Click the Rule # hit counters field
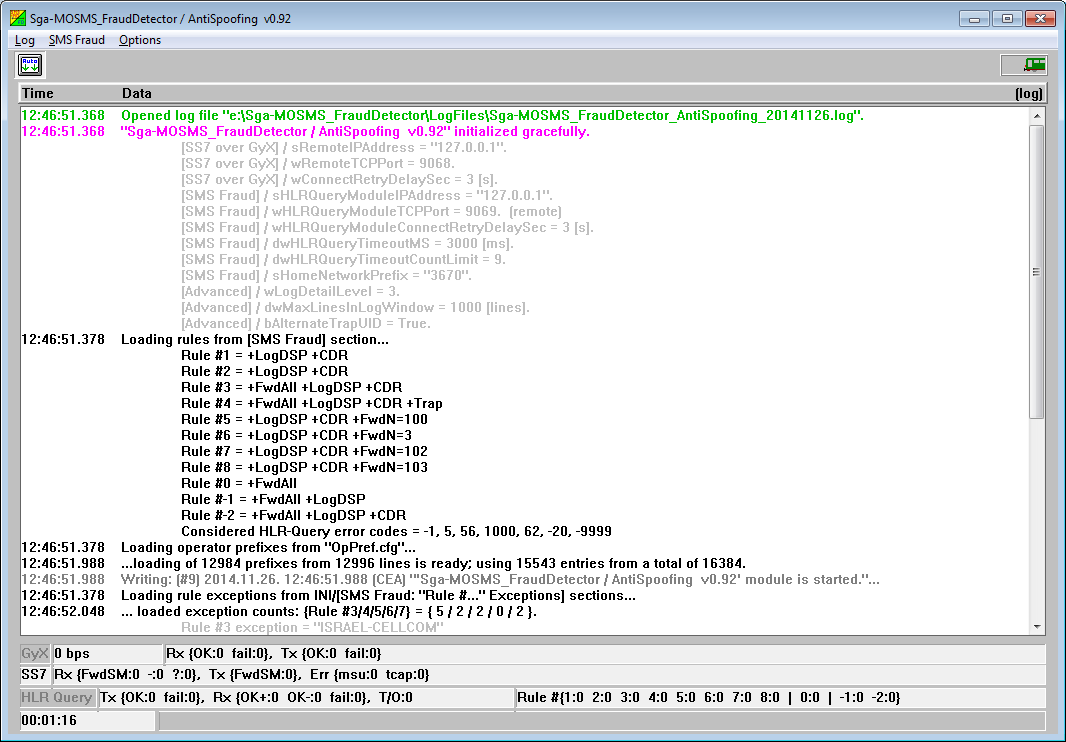The height and width of the screenshot is (742, 1066). point(780,697)
